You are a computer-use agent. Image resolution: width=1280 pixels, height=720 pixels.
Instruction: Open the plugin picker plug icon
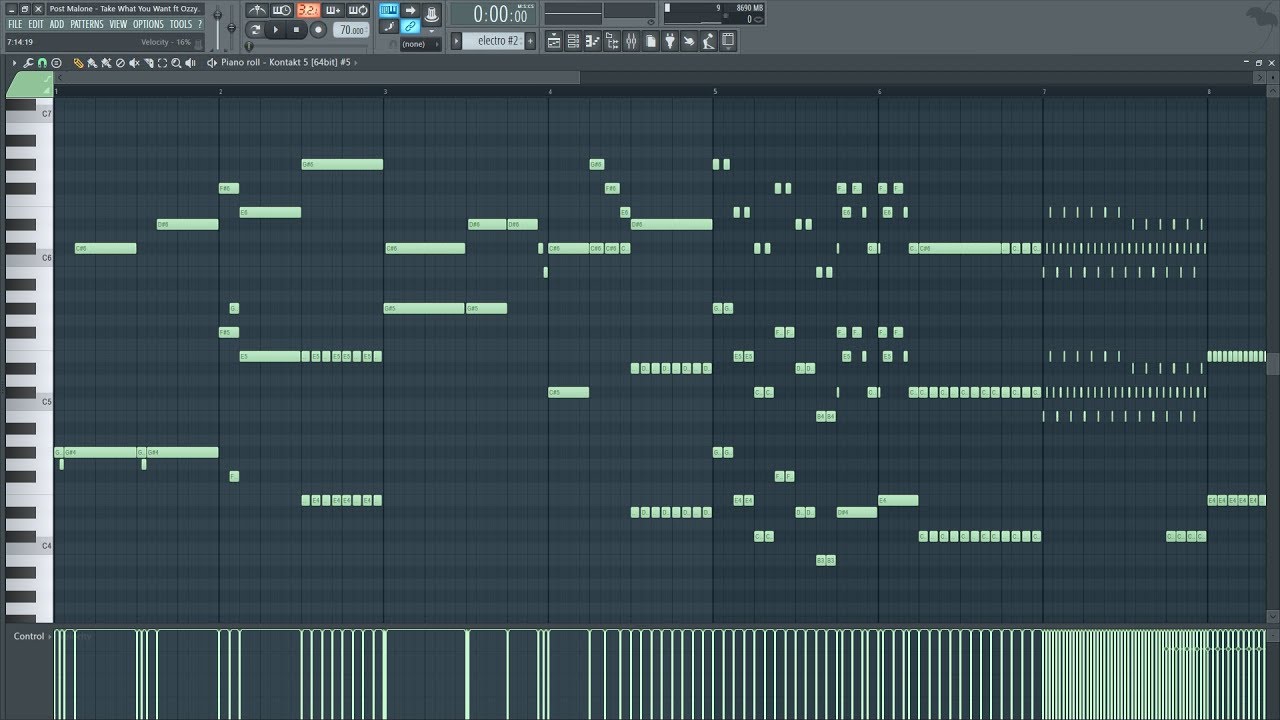tap(669, 41)
